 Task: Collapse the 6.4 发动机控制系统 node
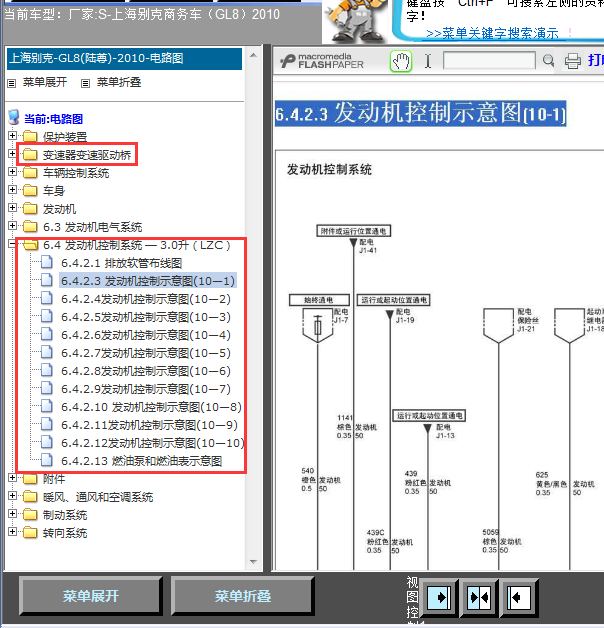click(x=12, y=244)
